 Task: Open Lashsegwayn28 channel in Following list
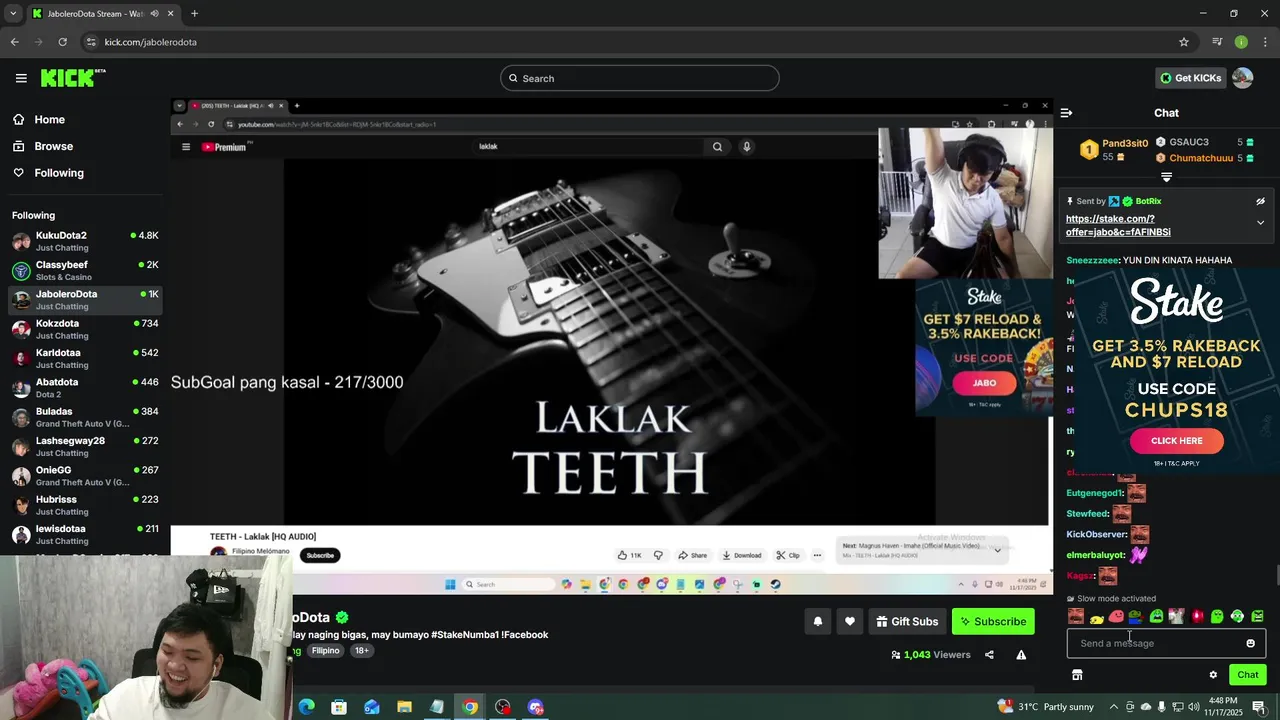coord(85,446)
